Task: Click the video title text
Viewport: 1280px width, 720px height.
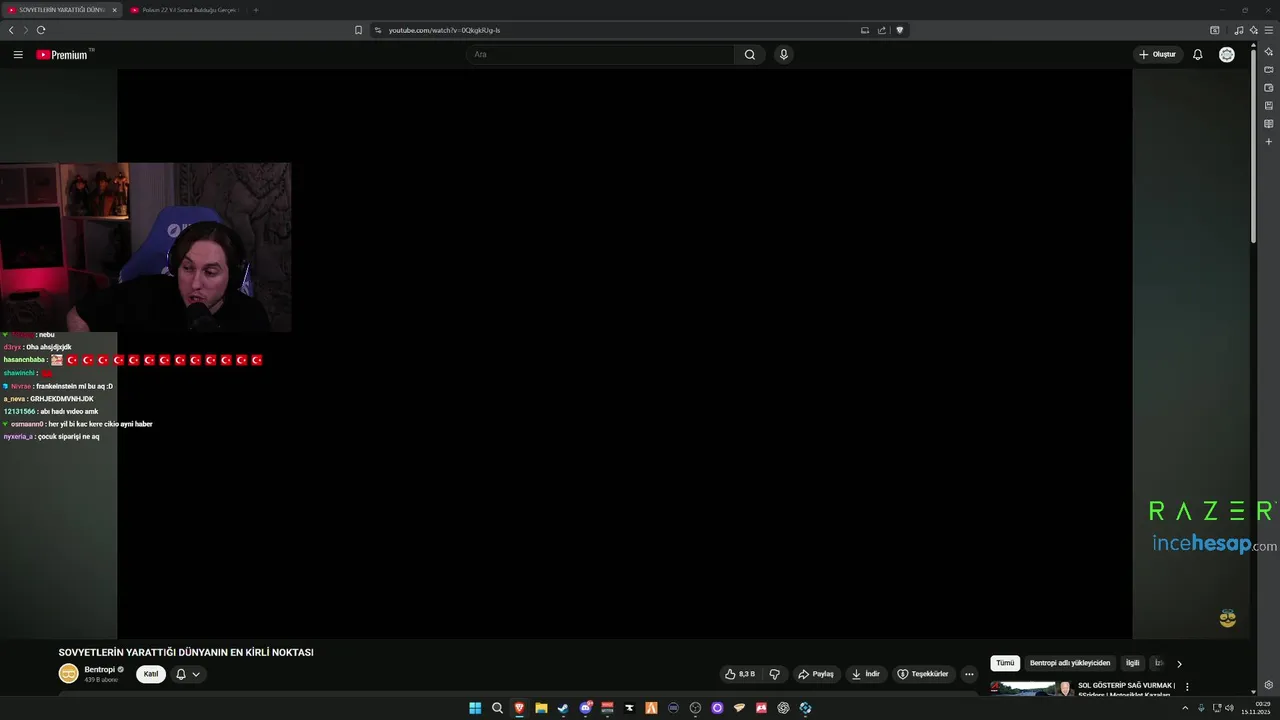Action: tap(186, 652)
